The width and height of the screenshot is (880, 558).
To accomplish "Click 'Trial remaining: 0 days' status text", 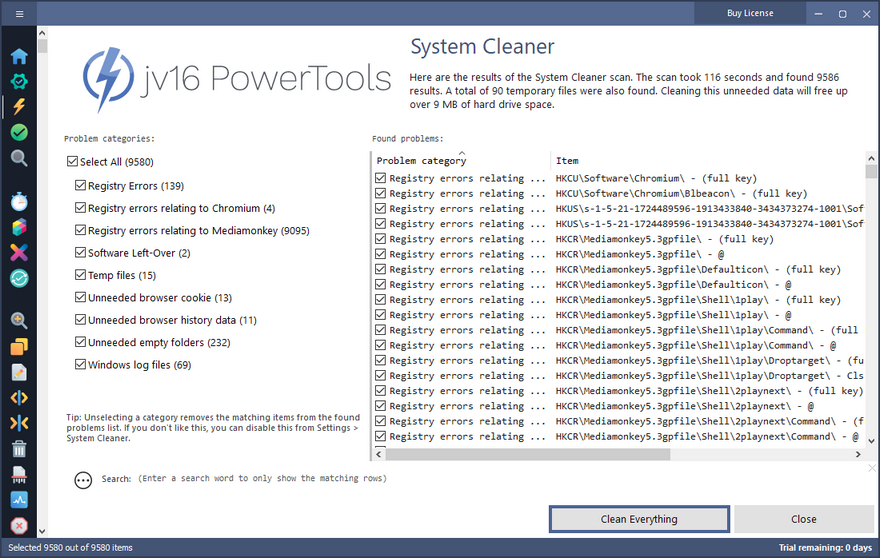I will (825, 547).
